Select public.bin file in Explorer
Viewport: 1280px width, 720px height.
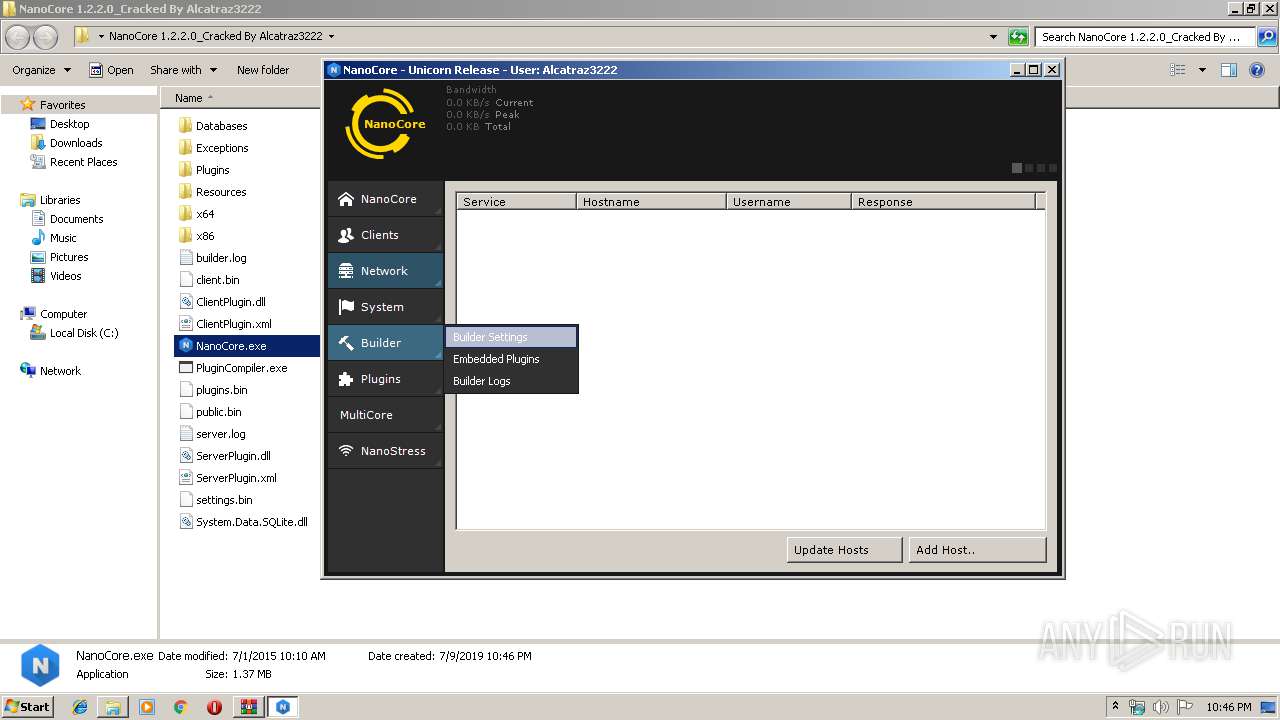[210, 412]
